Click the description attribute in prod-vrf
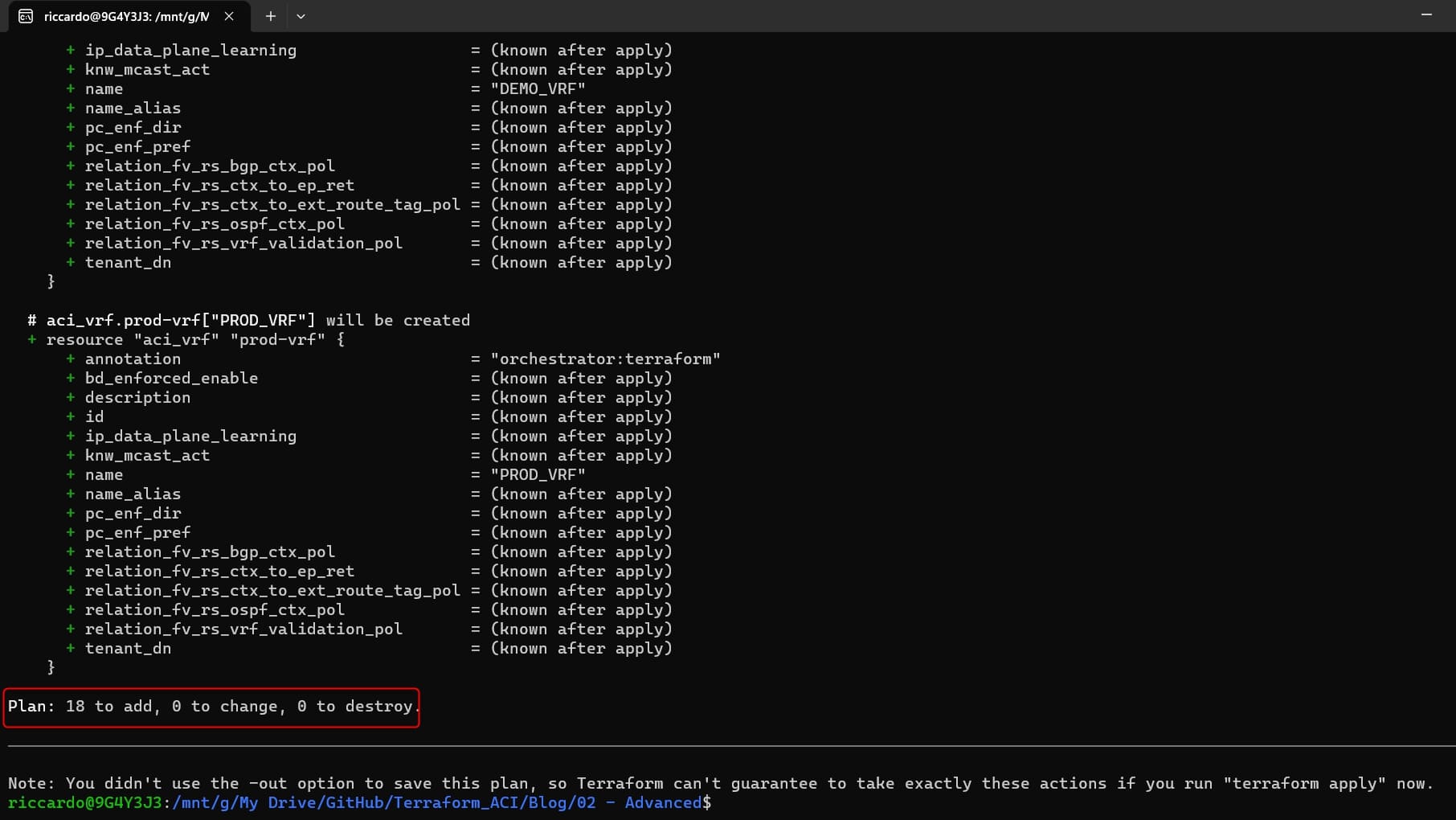Image resolution: width=1456 pixels, height=820 pixels. (137, 398)
